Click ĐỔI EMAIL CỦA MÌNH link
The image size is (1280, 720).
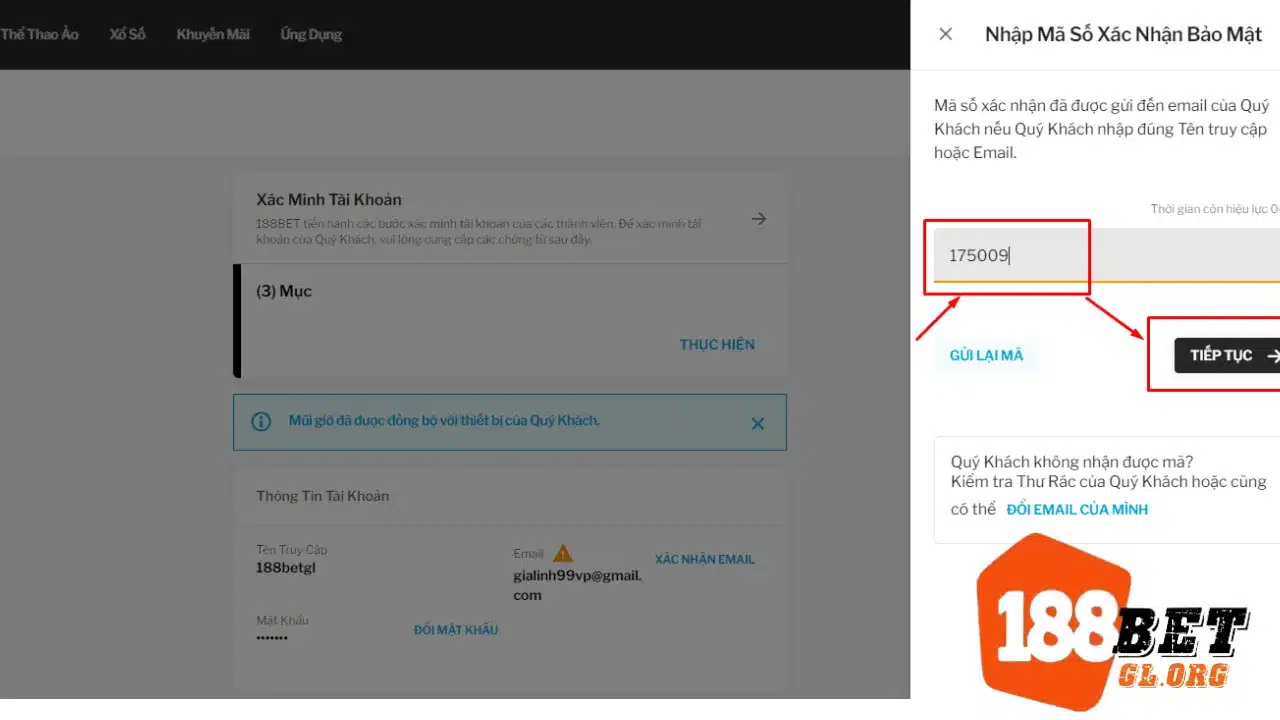[x=1077, y=509]
